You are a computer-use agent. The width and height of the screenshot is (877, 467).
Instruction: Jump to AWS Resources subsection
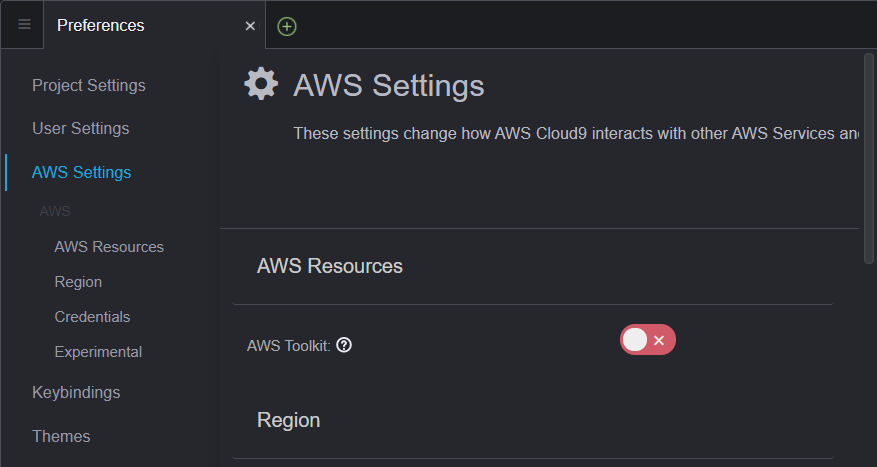tap(109, 247)
